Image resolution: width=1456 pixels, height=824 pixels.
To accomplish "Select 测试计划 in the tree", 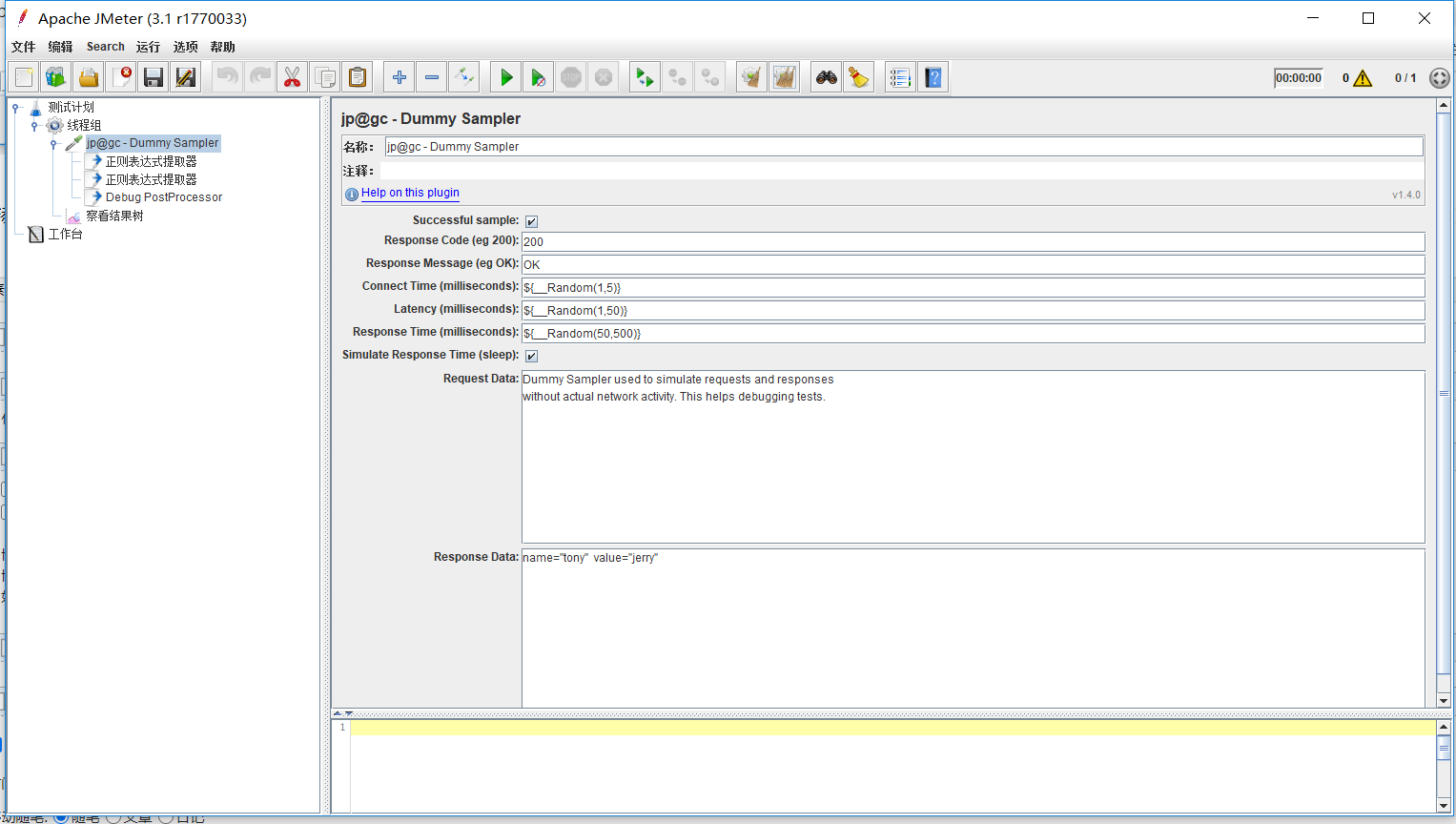I will click(72, 107).
